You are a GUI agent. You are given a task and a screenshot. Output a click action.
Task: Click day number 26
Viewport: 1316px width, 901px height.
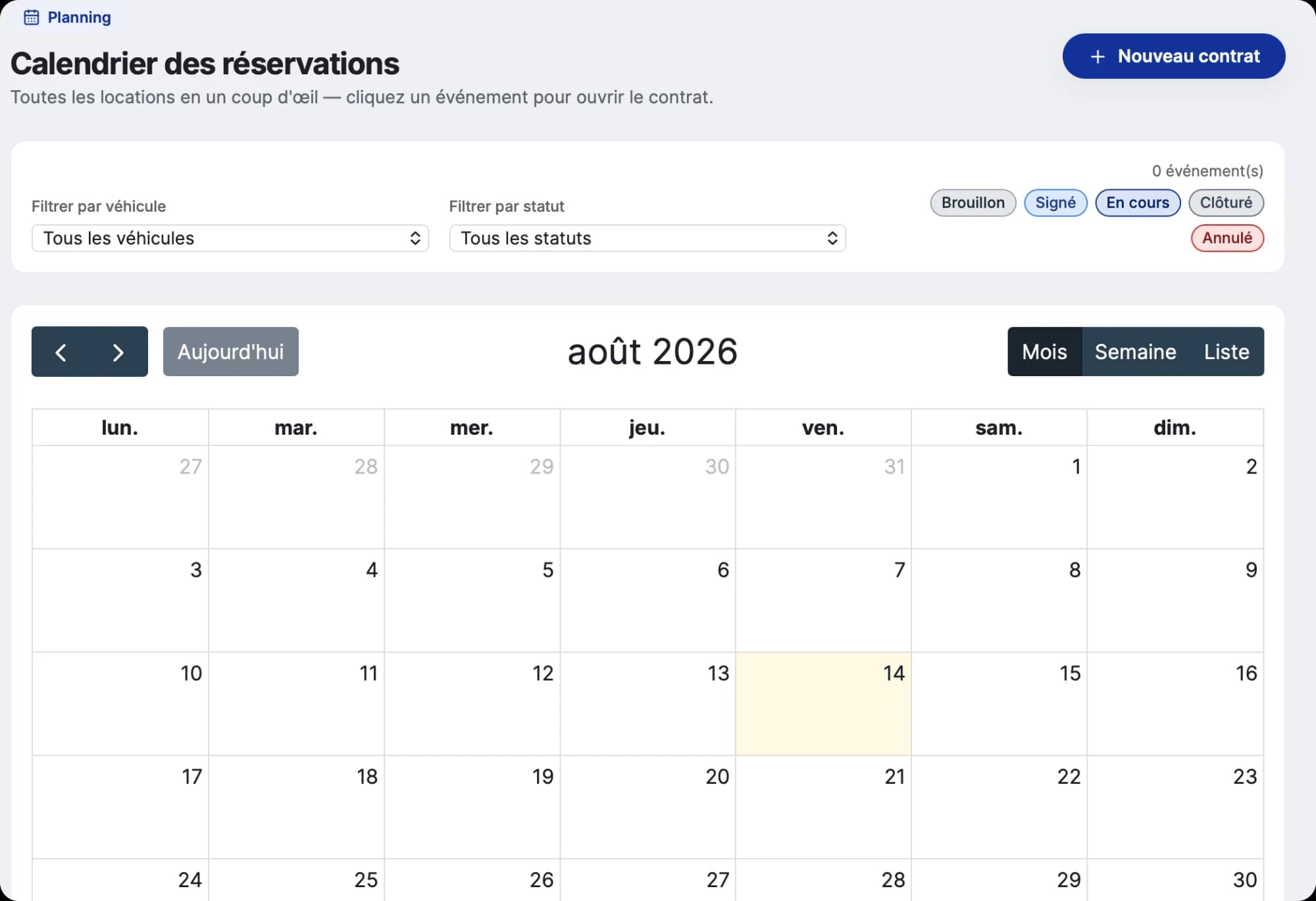[542, 879]
